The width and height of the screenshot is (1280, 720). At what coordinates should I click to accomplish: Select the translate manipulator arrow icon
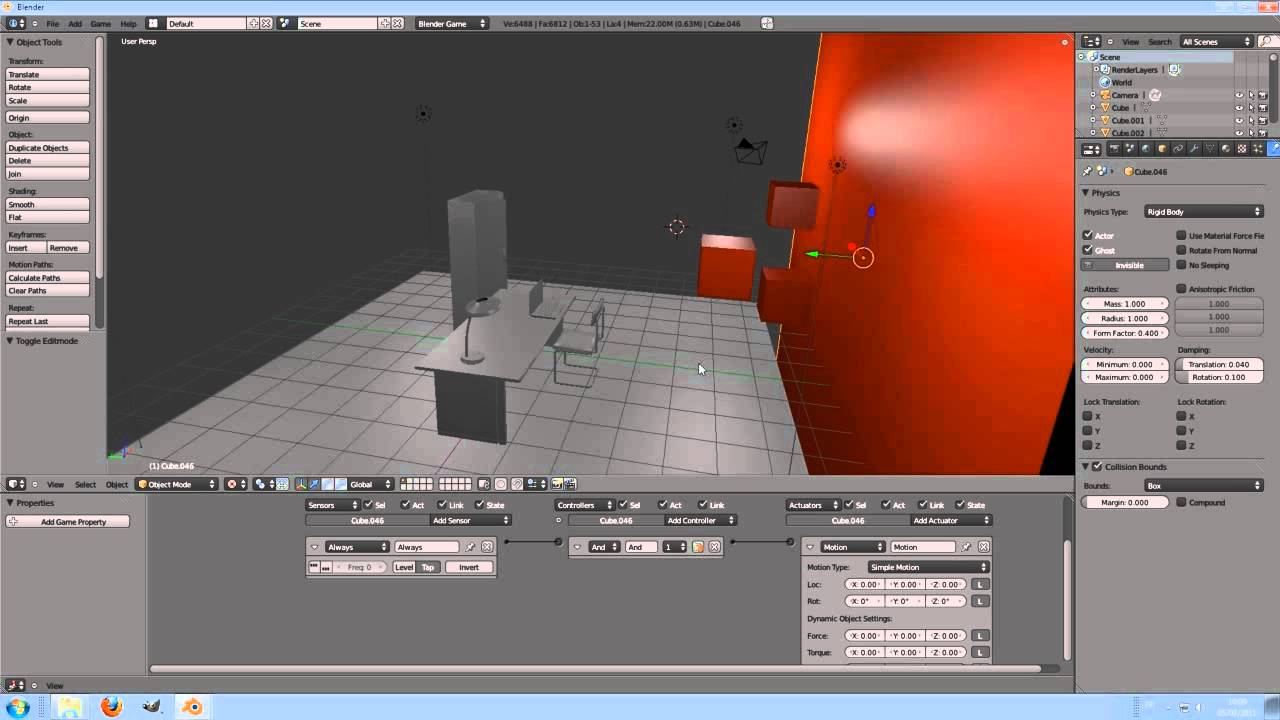tap(314, 484)
